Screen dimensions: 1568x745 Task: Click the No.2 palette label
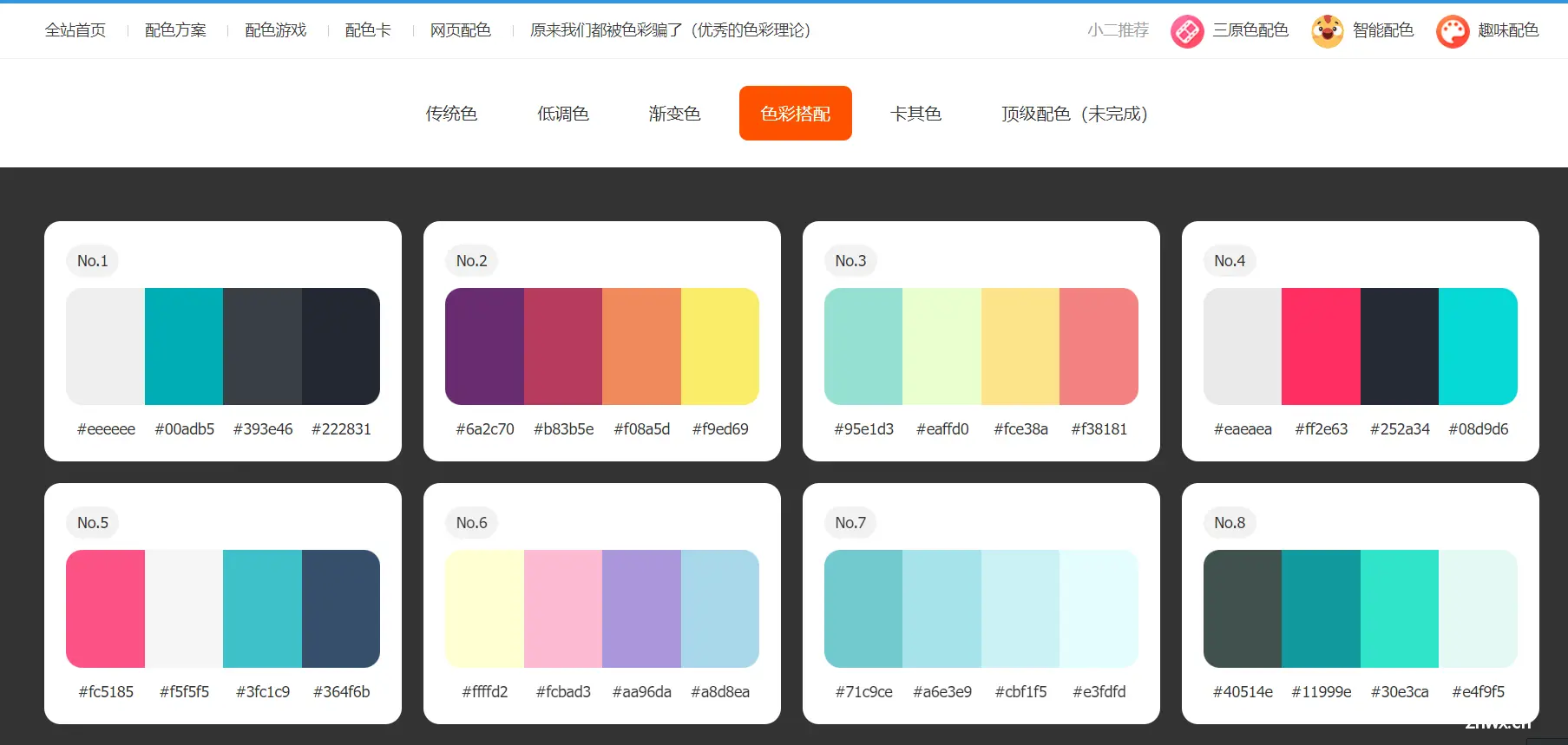[472, 261]
